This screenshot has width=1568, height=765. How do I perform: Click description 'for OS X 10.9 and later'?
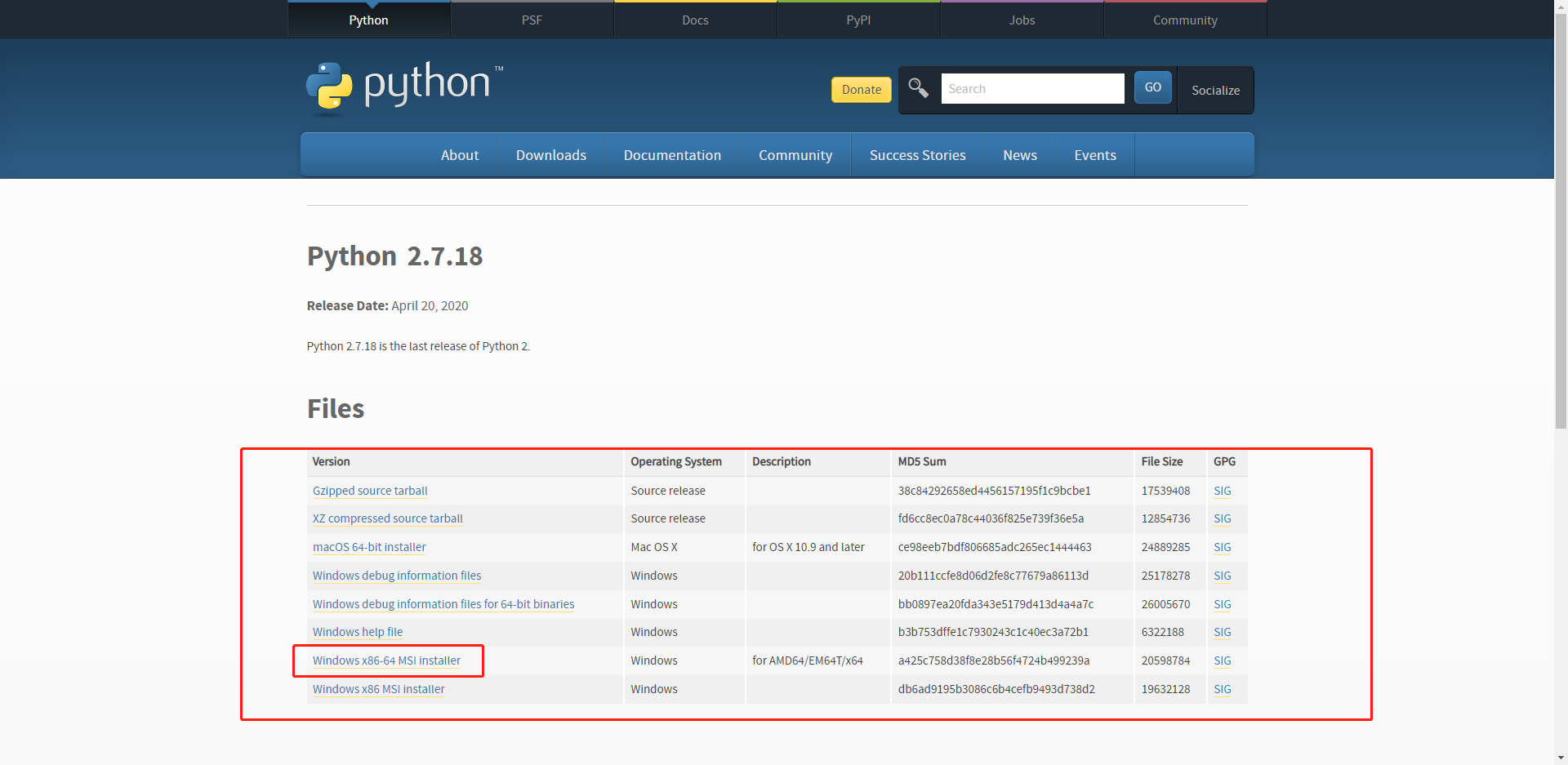[808, 547]
